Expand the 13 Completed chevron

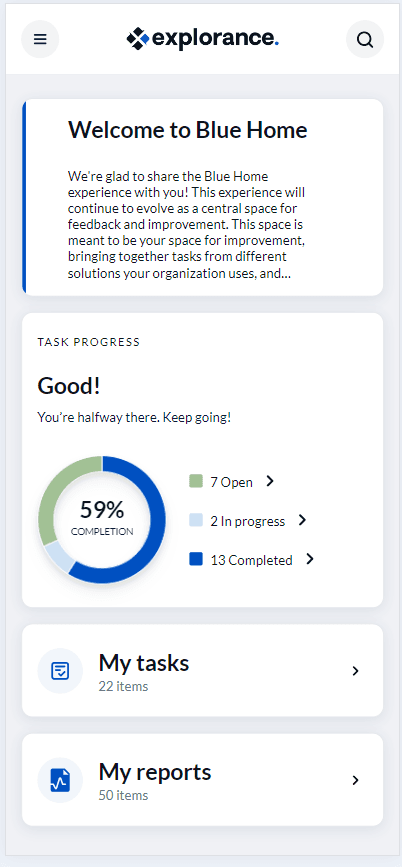click(310, 559)
